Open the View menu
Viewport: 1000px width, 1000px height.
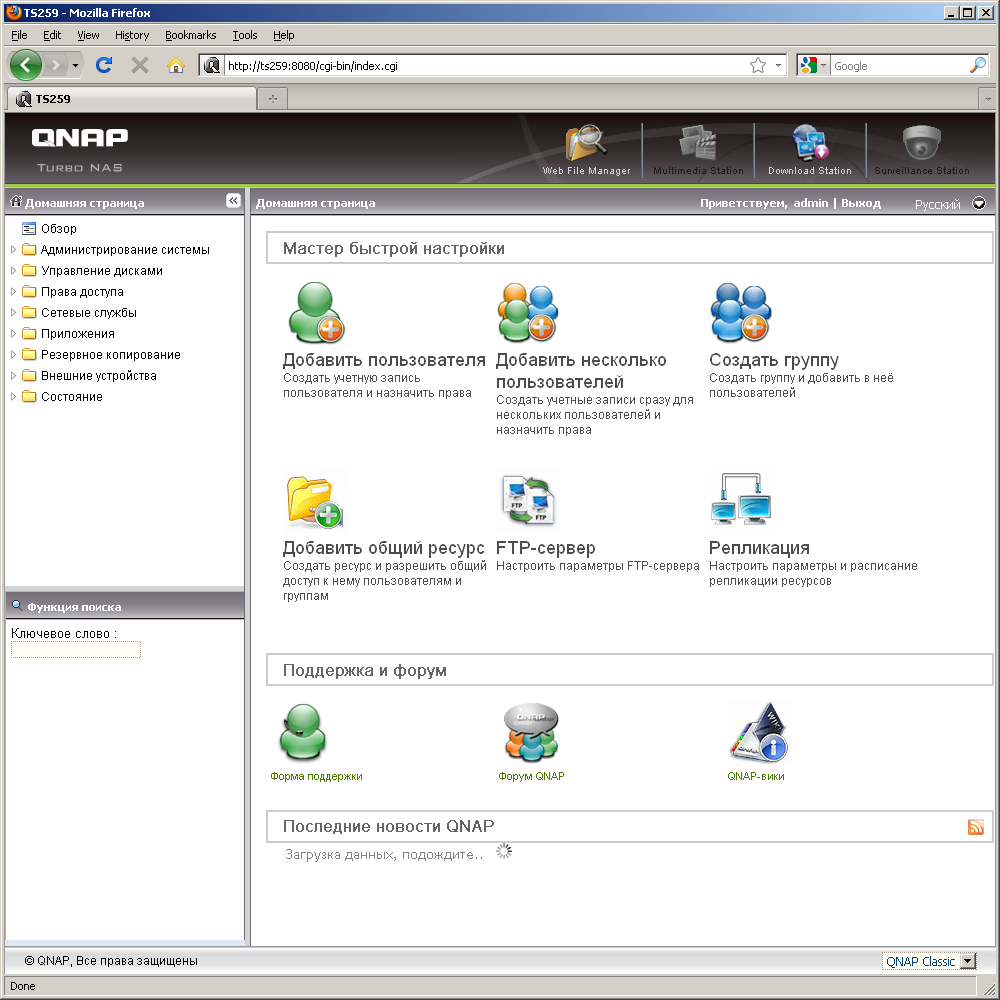(x=88, y=35)
